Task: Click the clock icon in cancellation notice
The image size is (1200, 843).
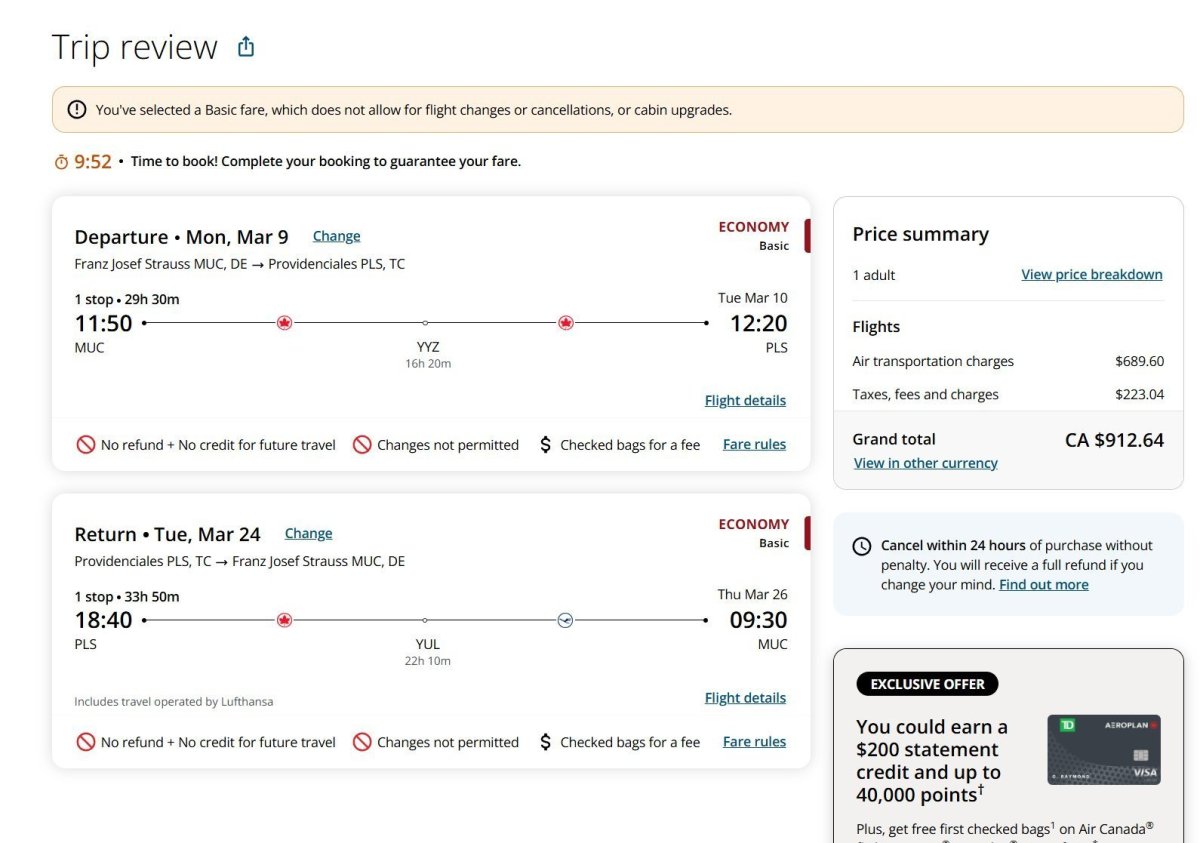Action: coord(861,546)
